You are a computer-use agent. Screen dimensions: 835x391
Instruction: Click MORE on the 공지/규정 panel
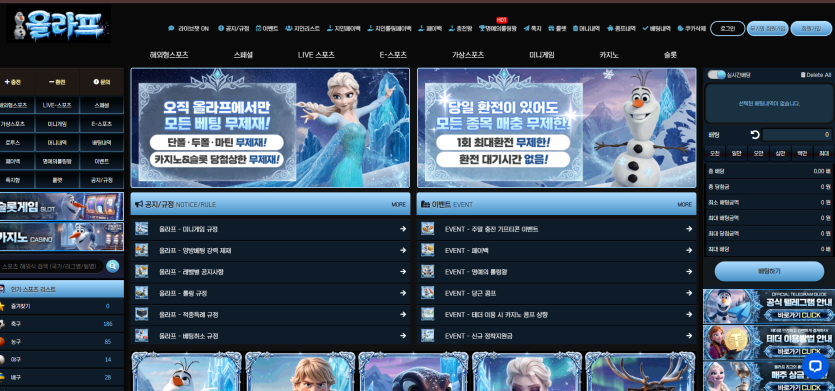pos(398,205)
